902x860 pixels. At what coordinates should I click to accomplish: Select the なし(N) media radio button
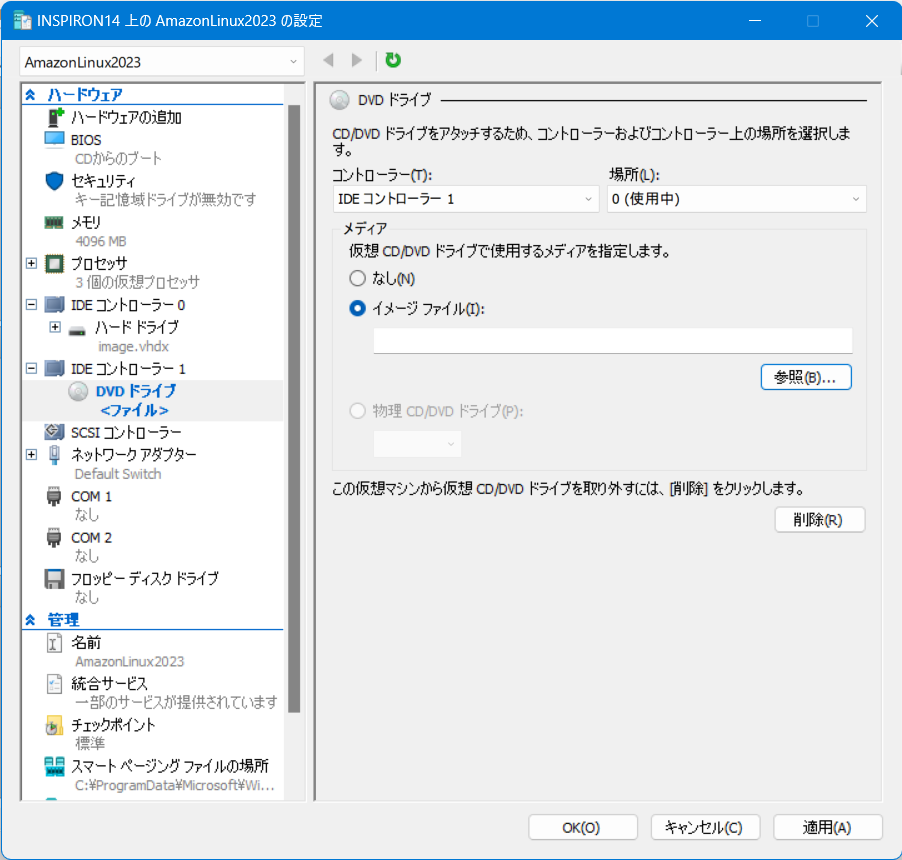click(357, 279)
